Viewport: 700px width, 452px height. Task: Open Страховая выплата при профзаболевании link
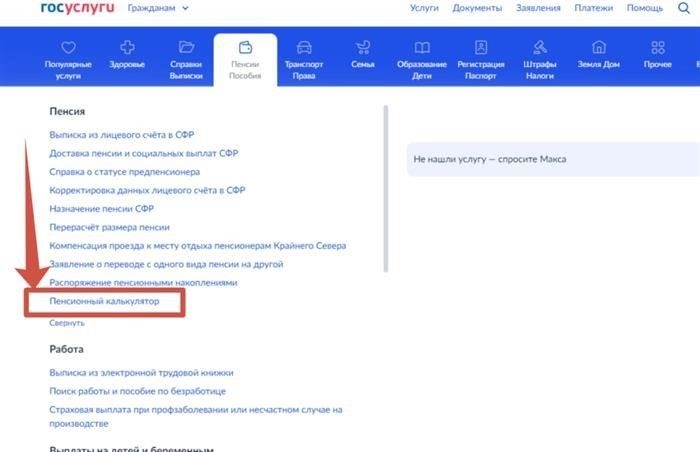[196, 416]
